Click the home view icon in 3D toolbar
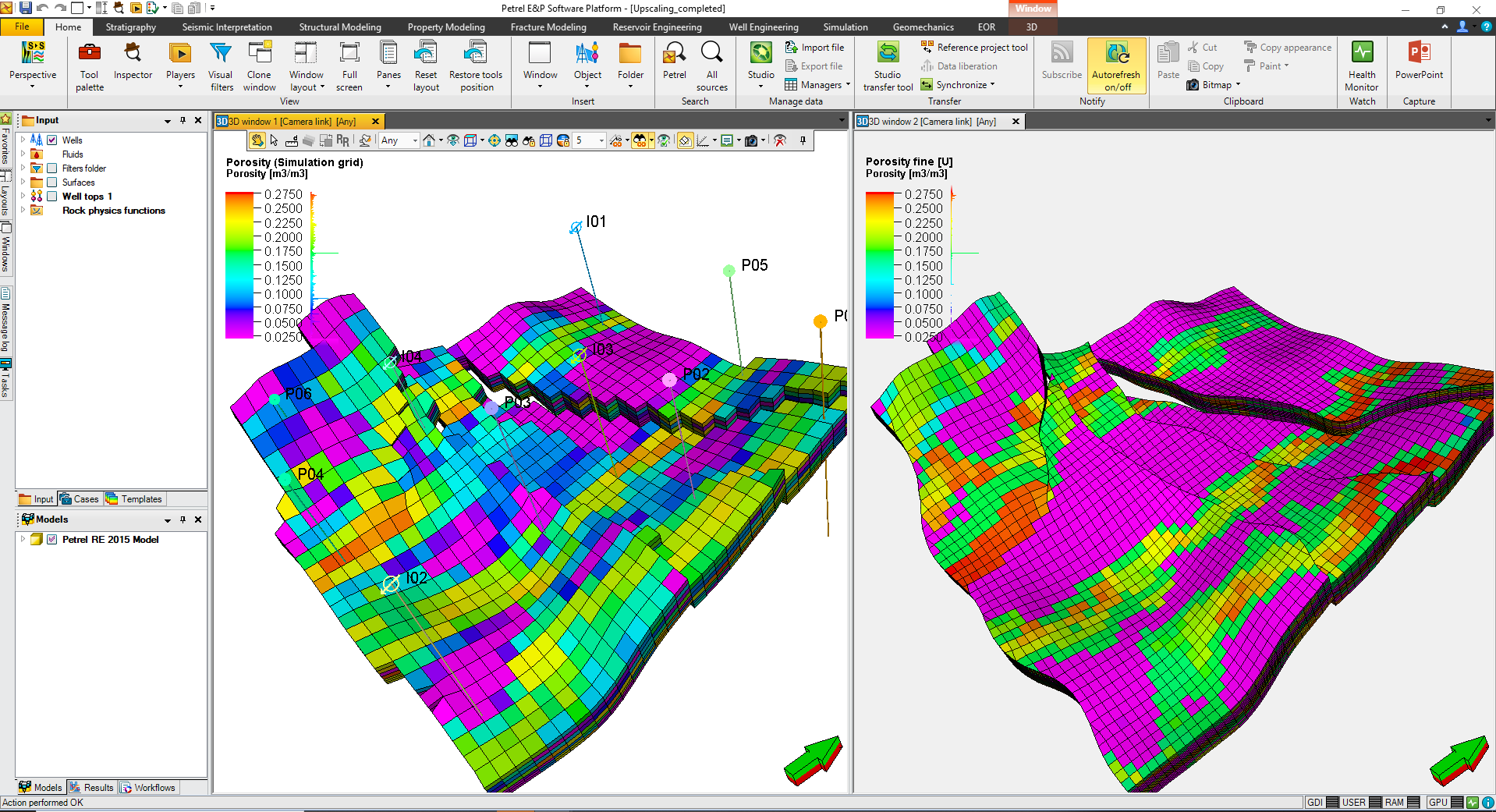 429,140
